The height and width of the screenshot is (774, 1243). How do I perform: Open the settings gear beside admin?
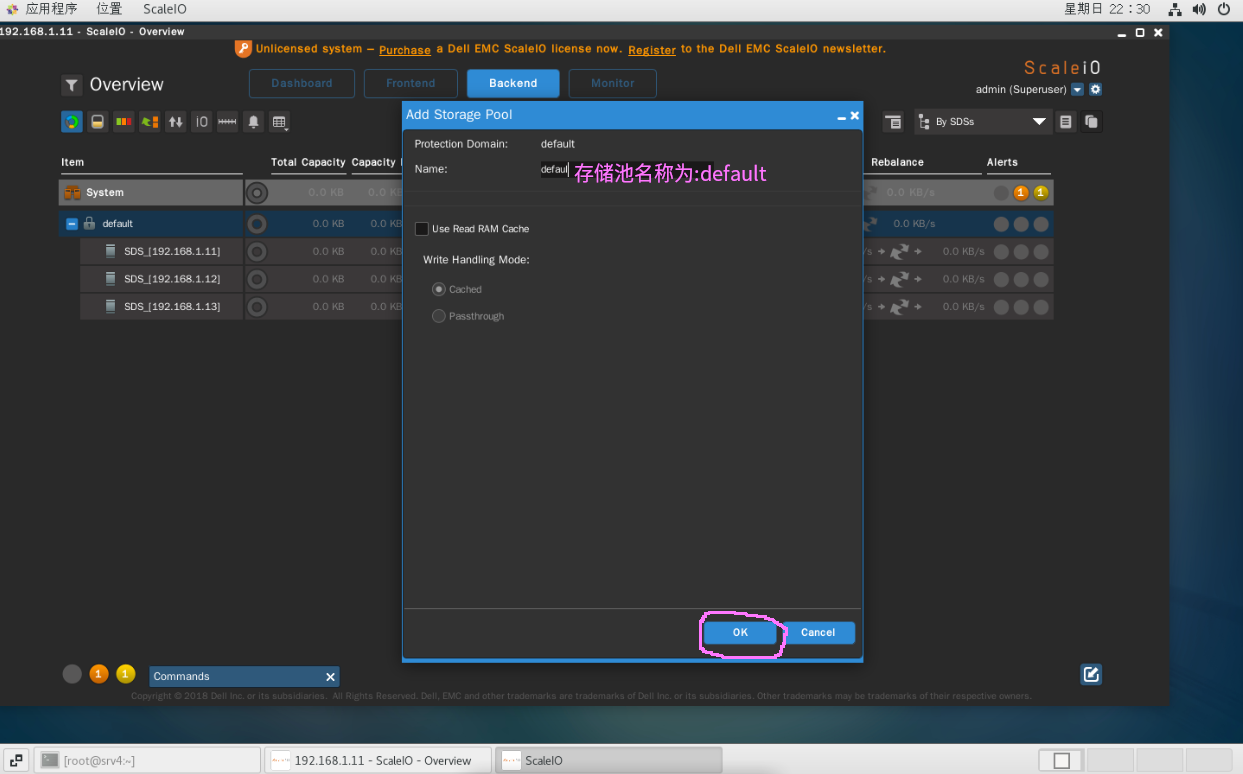click(x=1095, y=89)
